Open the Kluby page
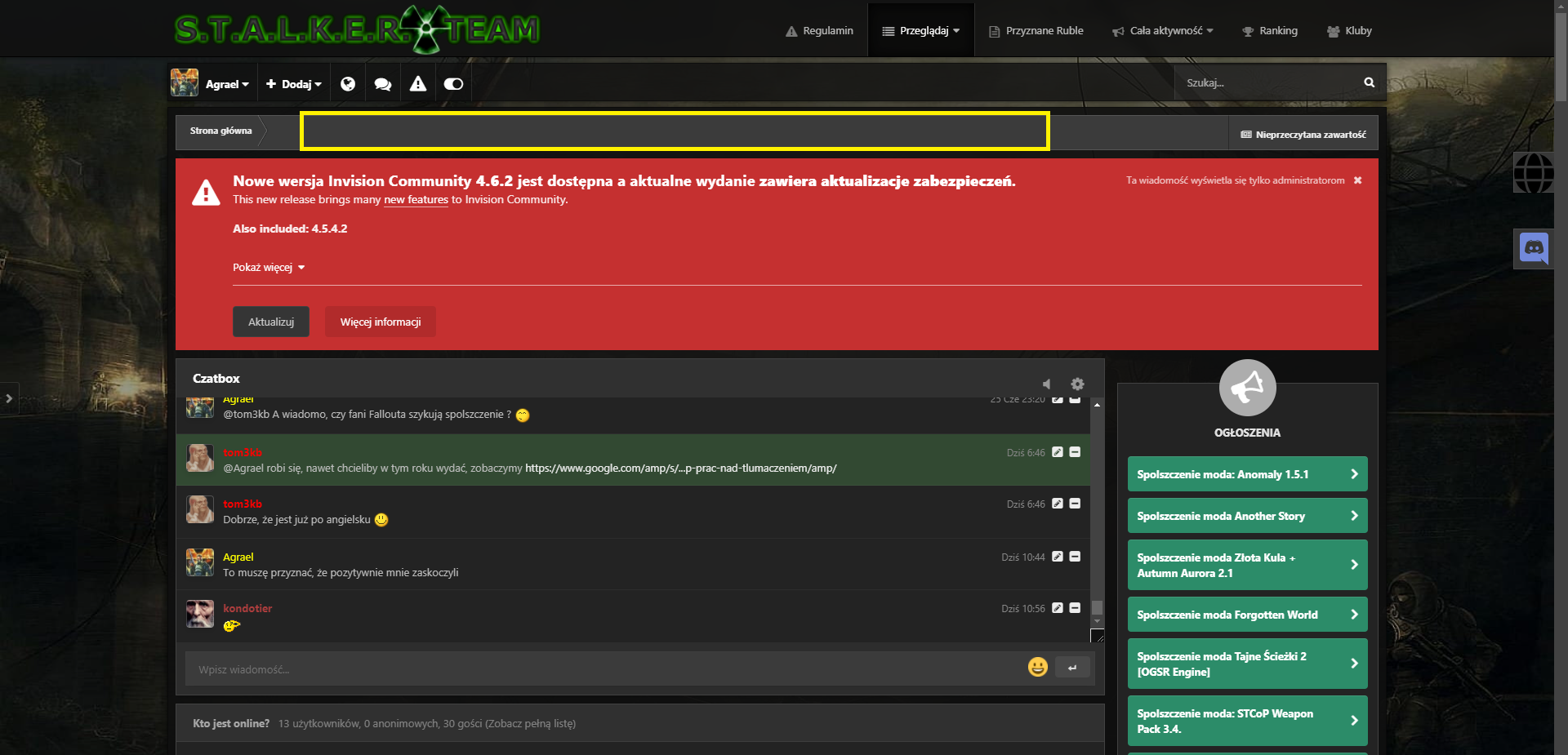Screen dimensions: 1568x755 pos(1349,30)
